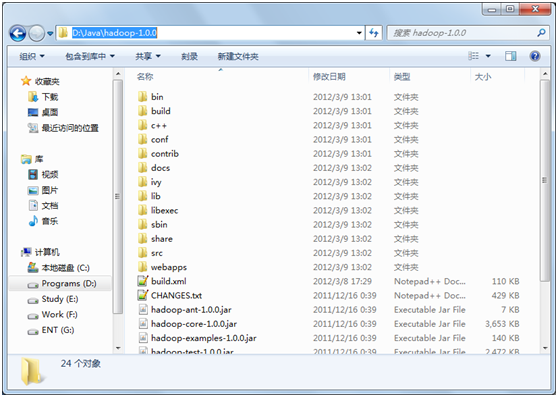
Task: Select 桌面 in navigation pane
Action: tap(49, 112)
